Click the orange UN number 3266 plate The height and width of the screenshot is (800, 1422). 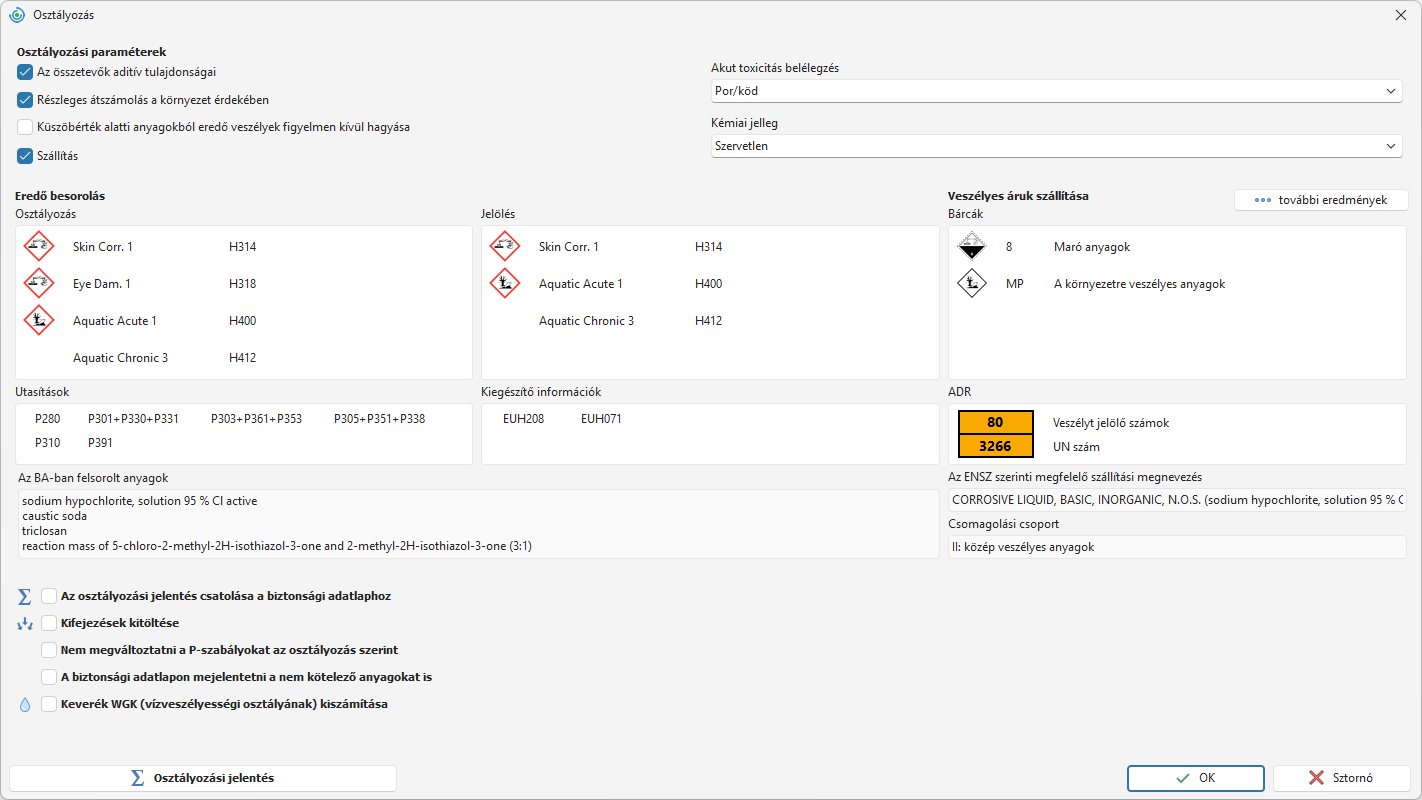(x=995, y=446)
